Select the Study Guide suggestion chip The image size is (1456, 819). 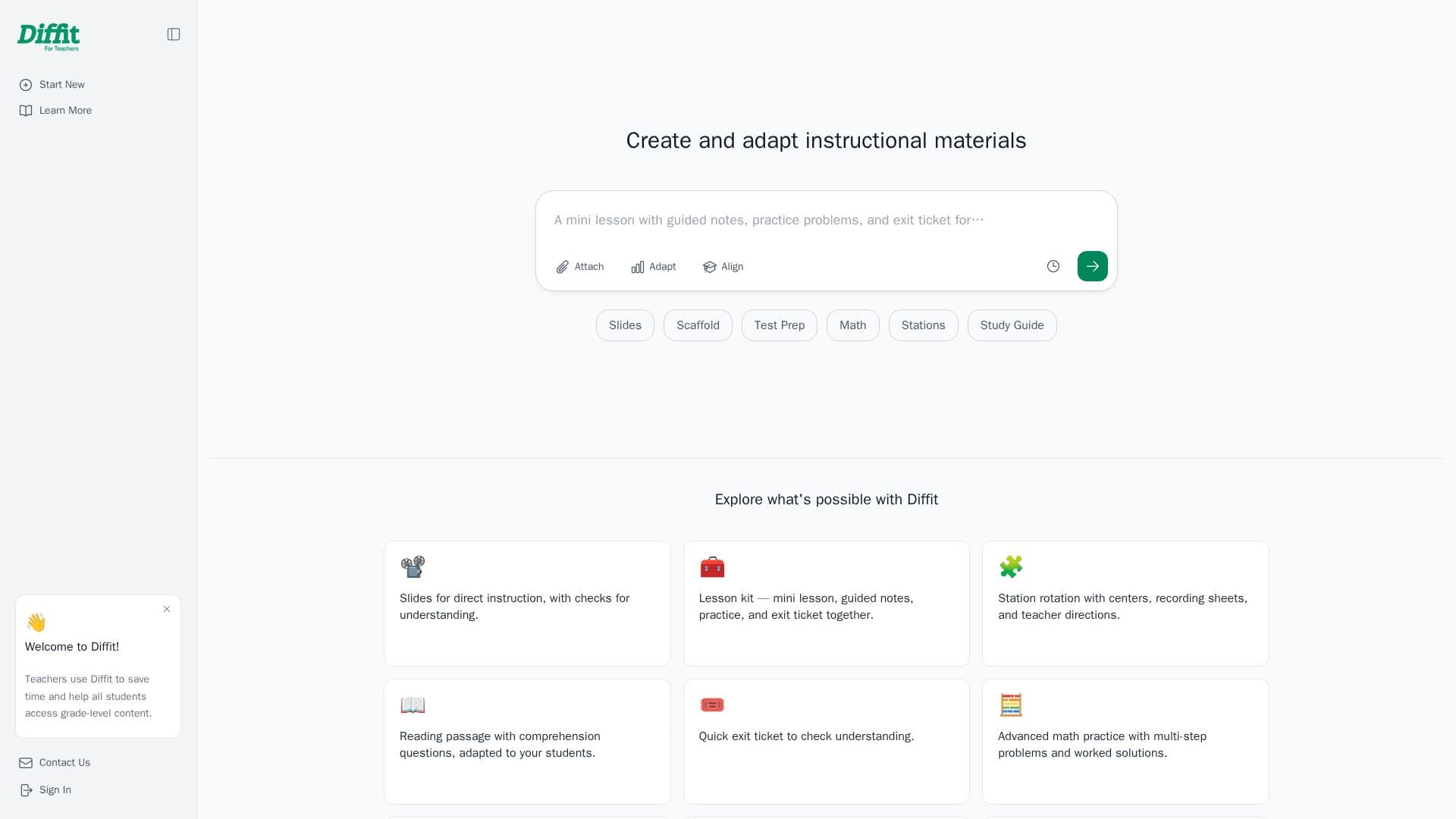pos(1012,325)
